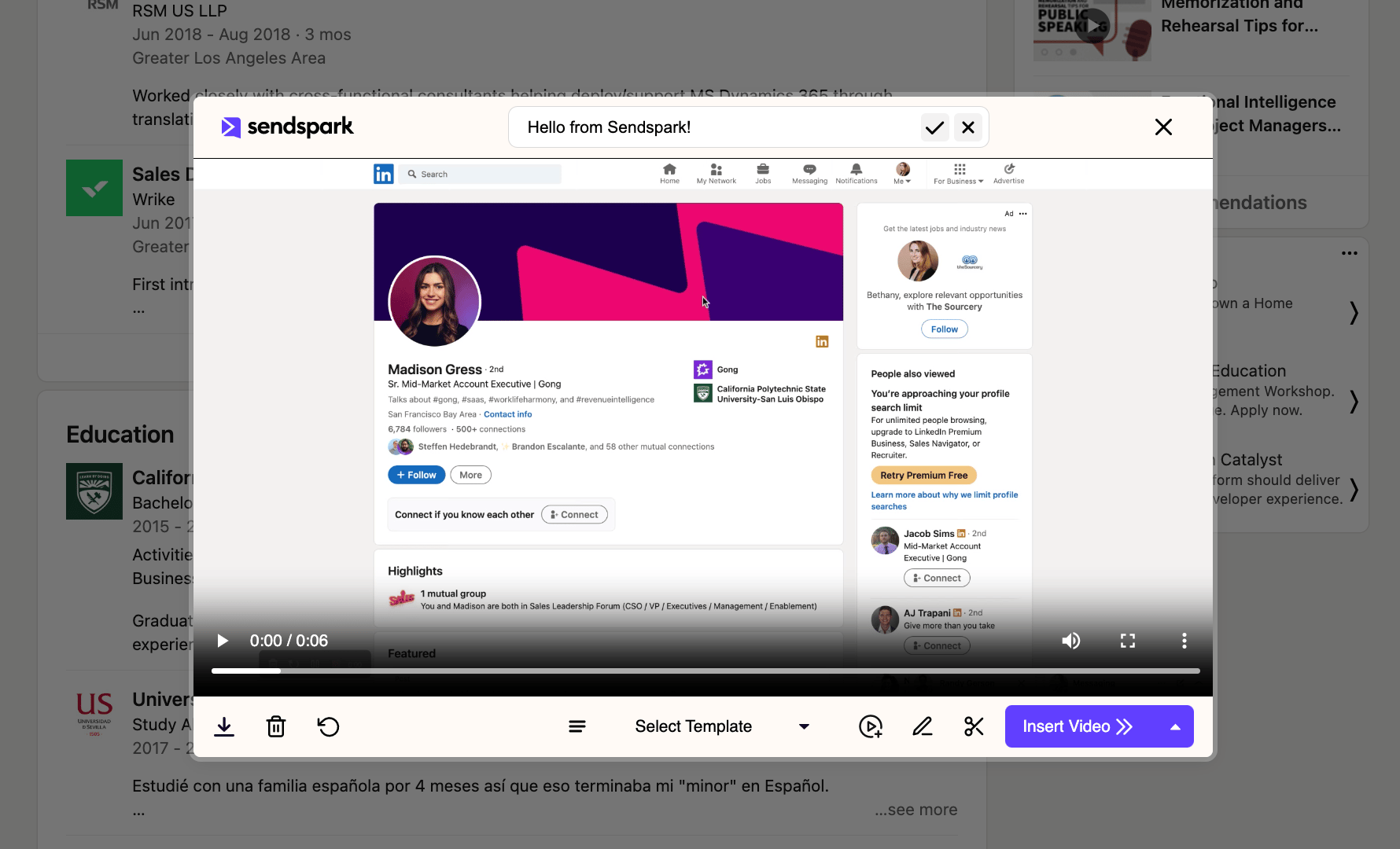Close the Sendspark modal
Screen dimensions: 1400x849
(1163, 127)
